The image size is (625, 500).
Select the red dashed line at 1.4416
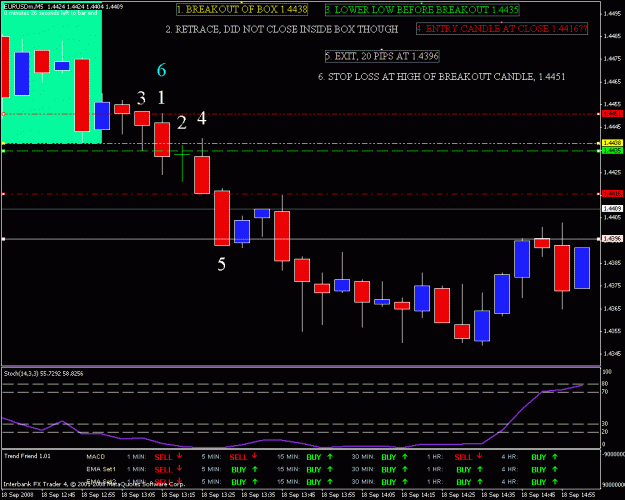click(301, 194)
